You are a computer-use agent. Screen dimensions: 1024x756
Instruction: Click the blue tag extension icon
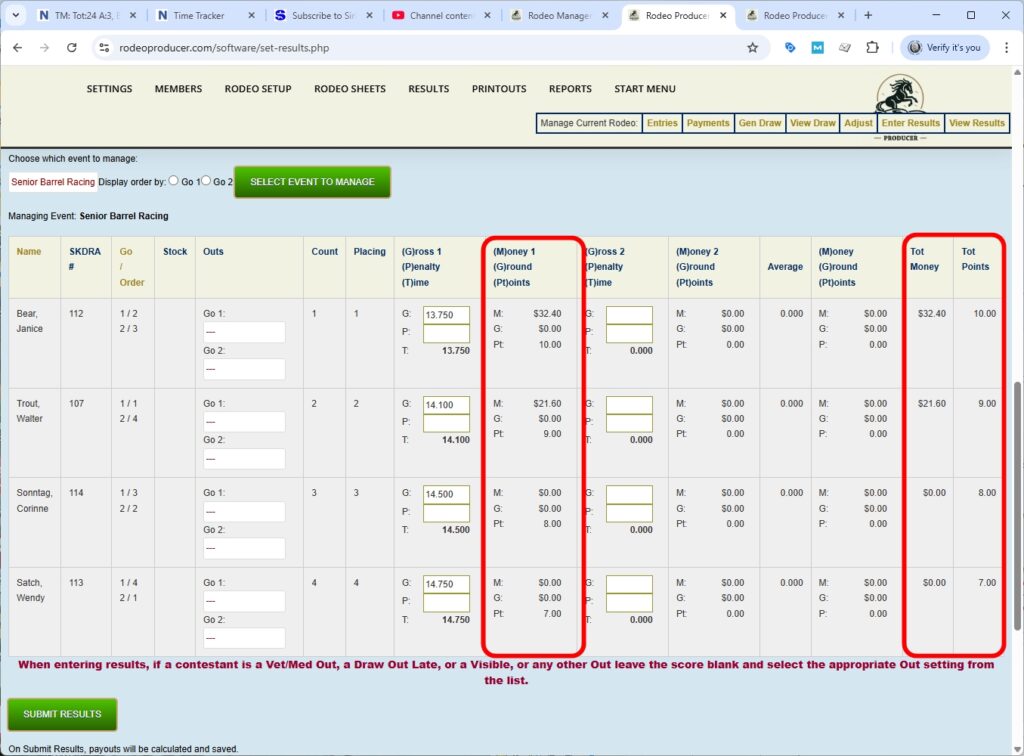(x=790, y=47)
